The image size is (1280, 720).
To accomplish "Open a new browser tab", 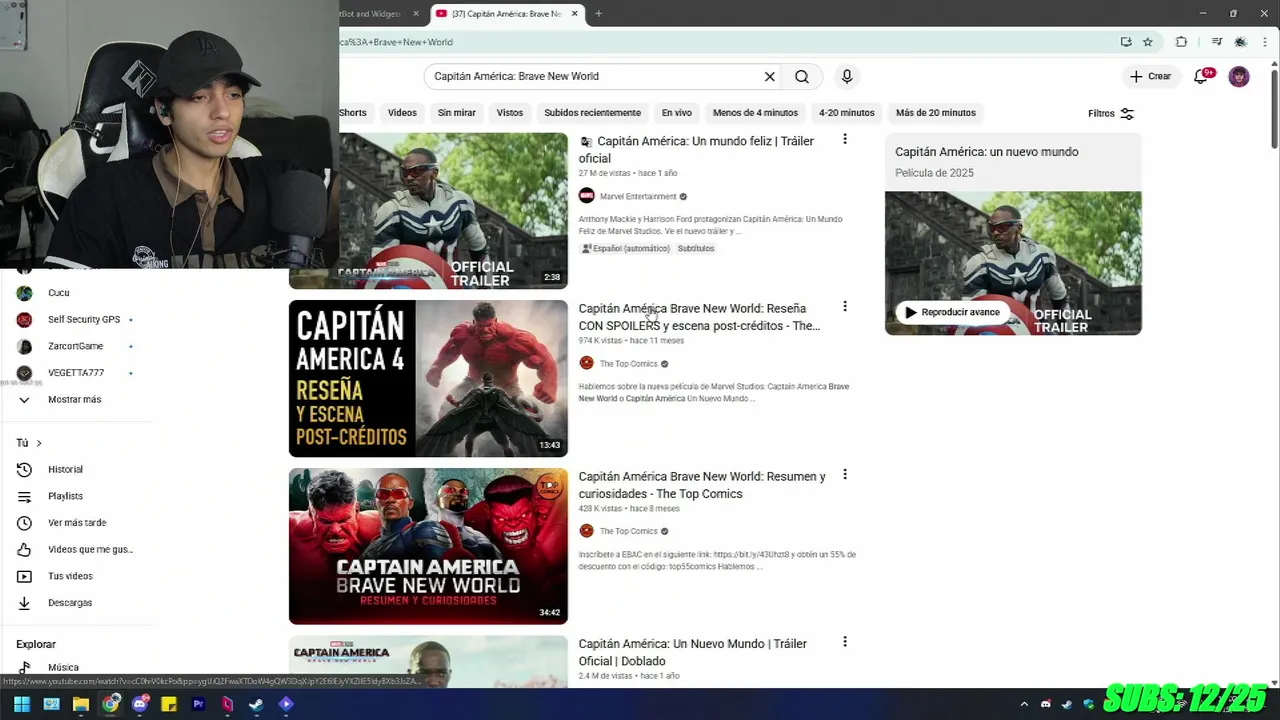I will [599, 13].
